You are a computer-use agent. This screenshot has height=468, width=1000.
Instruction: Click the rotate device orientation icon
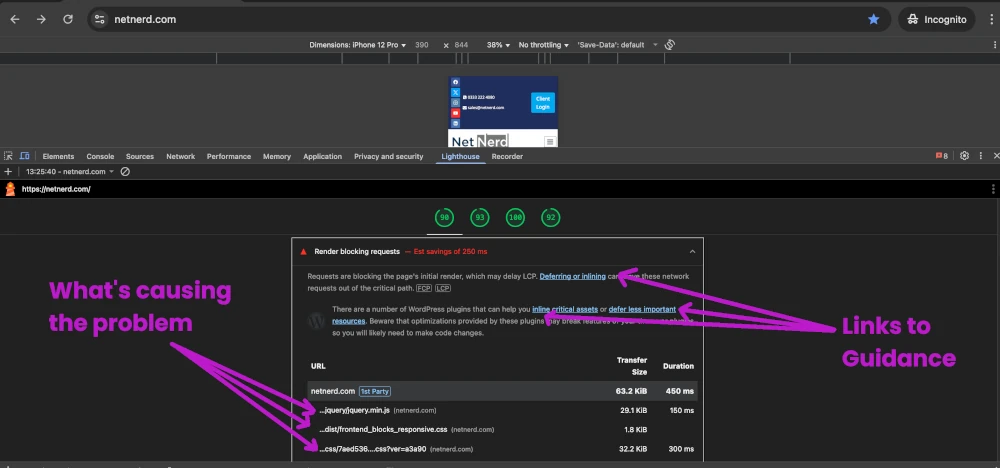(670, 45)
